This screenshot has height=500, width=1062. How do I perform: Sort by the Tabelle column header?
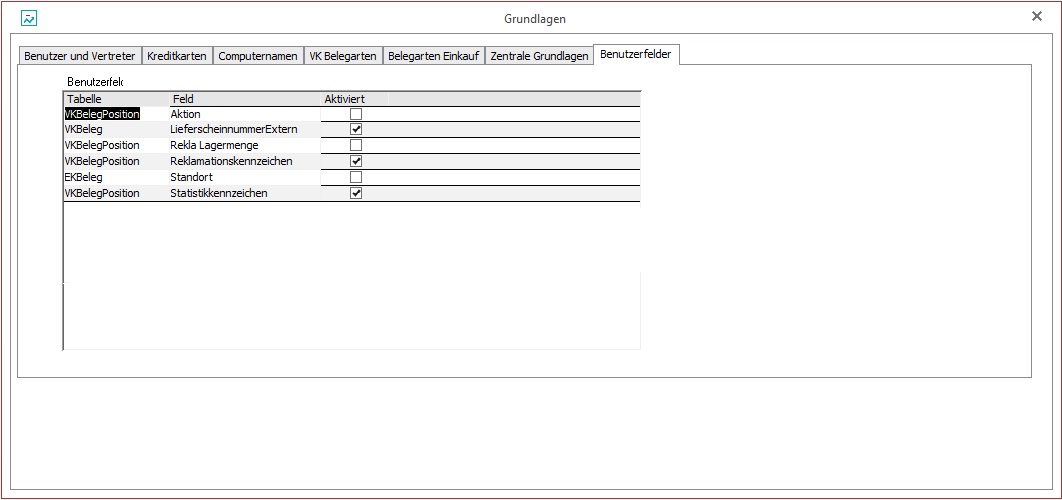point(115,99)
